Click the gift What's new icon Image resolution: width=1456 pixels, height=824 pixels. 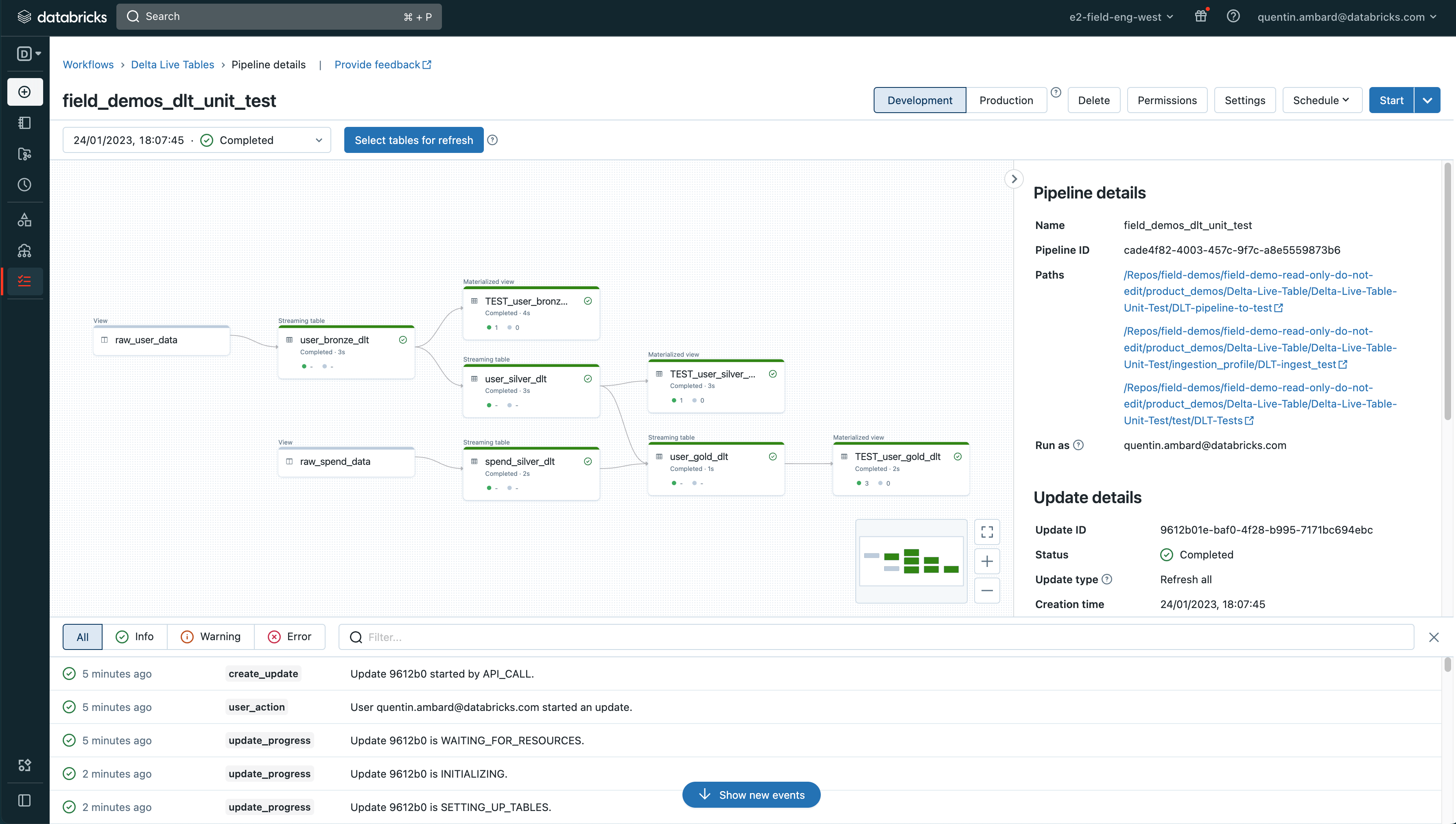(1201, 16)
